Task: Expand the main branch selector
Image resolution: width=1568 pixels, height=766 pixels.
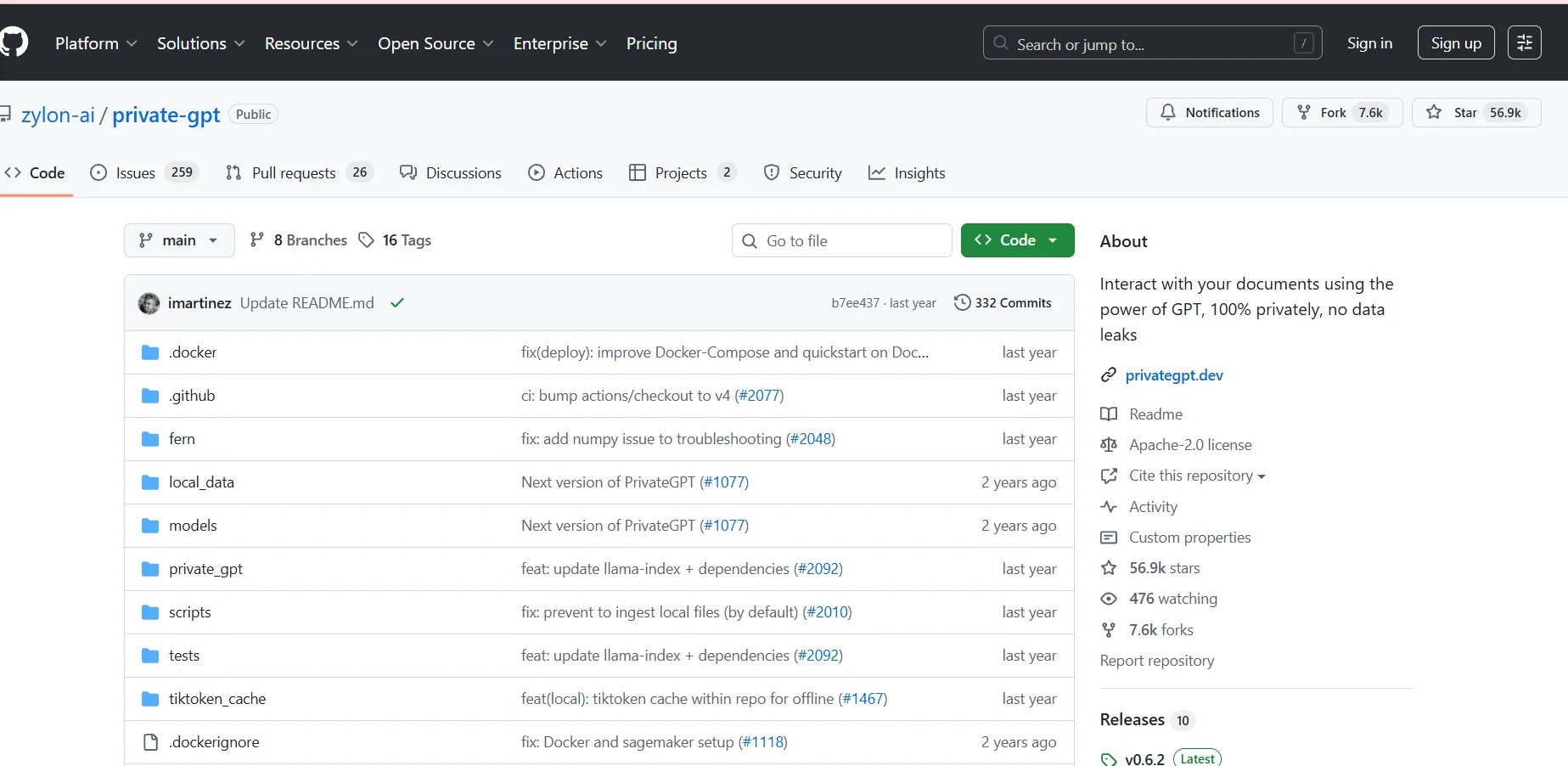Action: pyautogui.click(x=179, y=240)
